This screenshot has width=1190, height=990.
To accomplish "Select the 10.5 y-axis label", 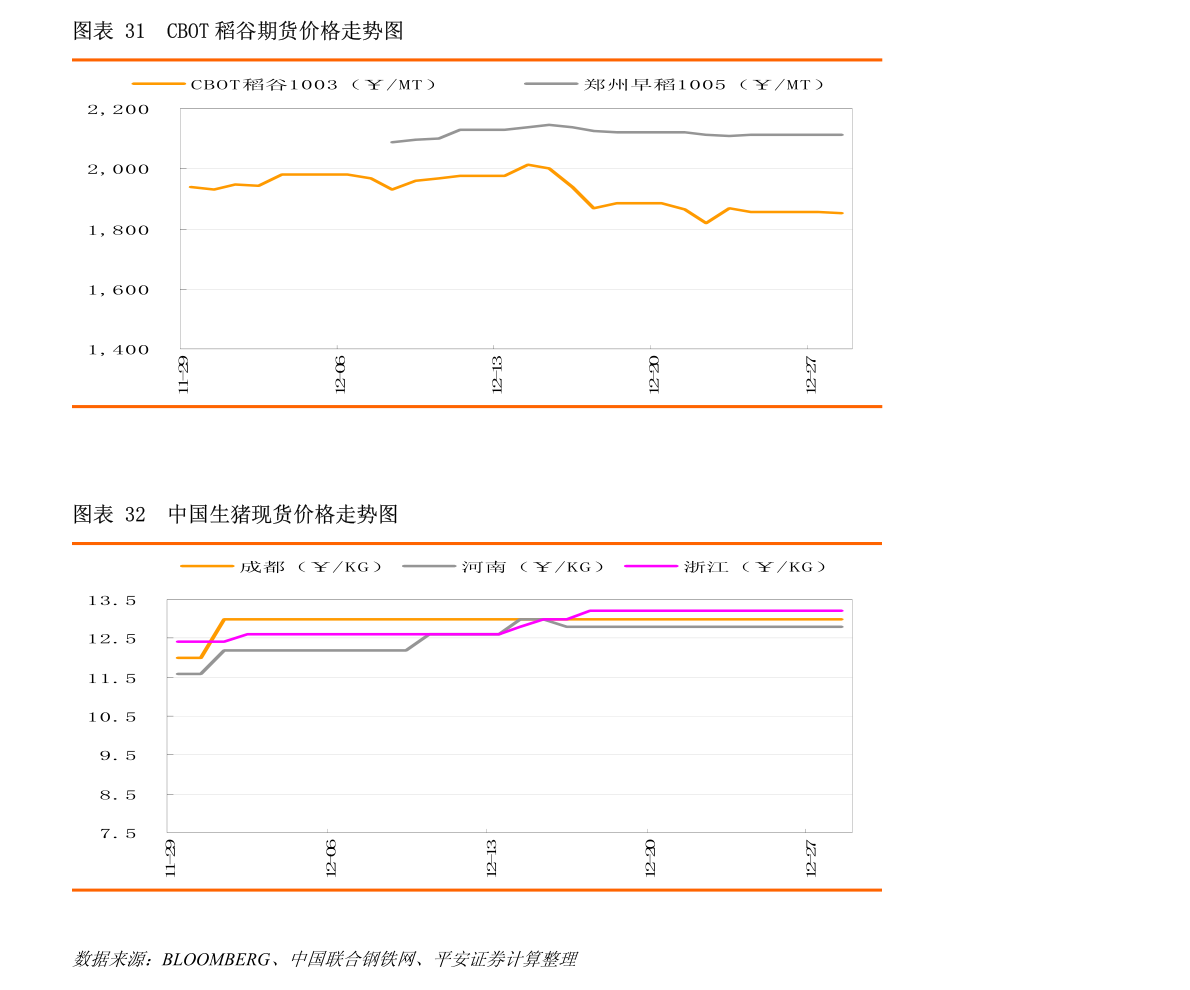I will 112,717.
